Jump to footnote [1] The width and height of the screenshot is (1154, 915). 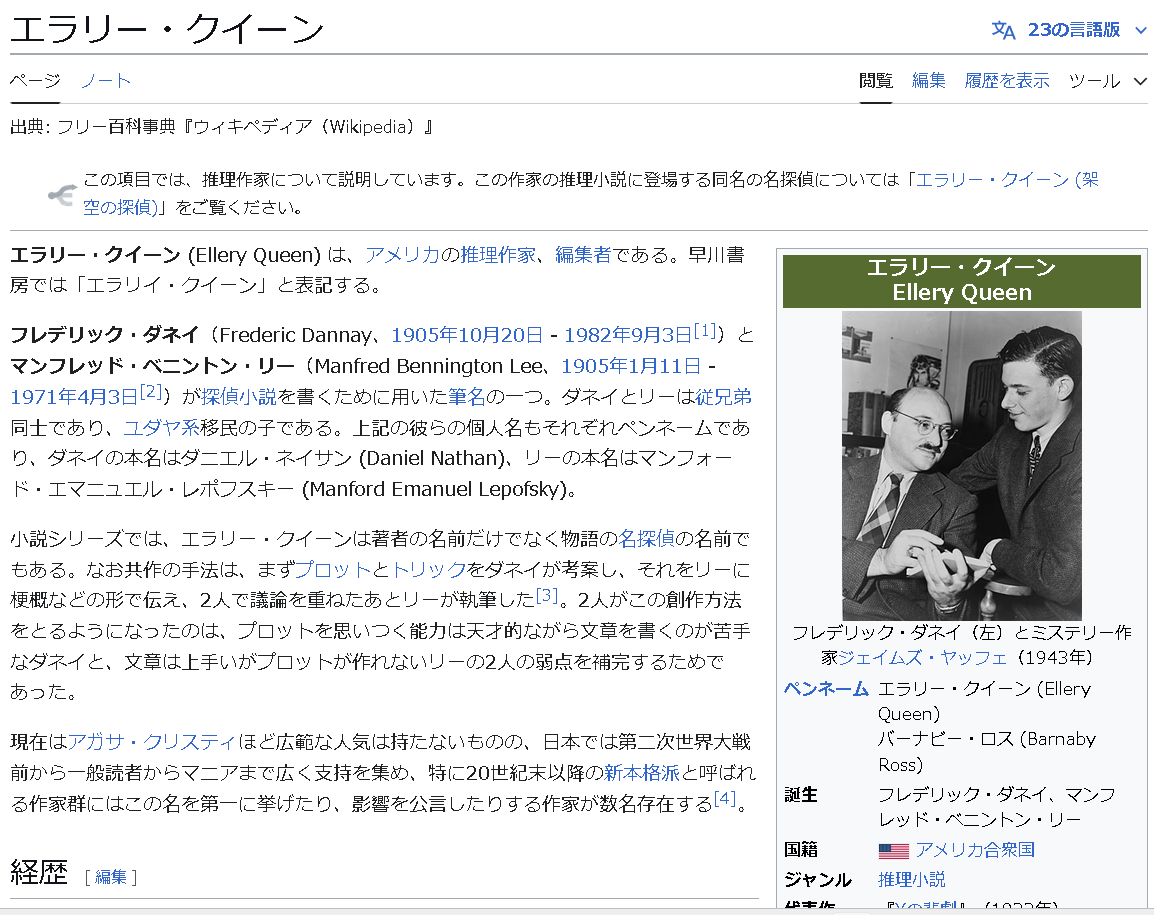click(705, 331)
